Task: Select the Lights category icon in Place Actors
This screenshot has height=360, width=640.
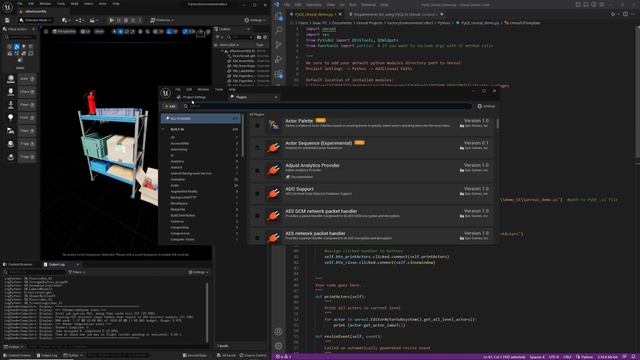Action: [24, 47]
